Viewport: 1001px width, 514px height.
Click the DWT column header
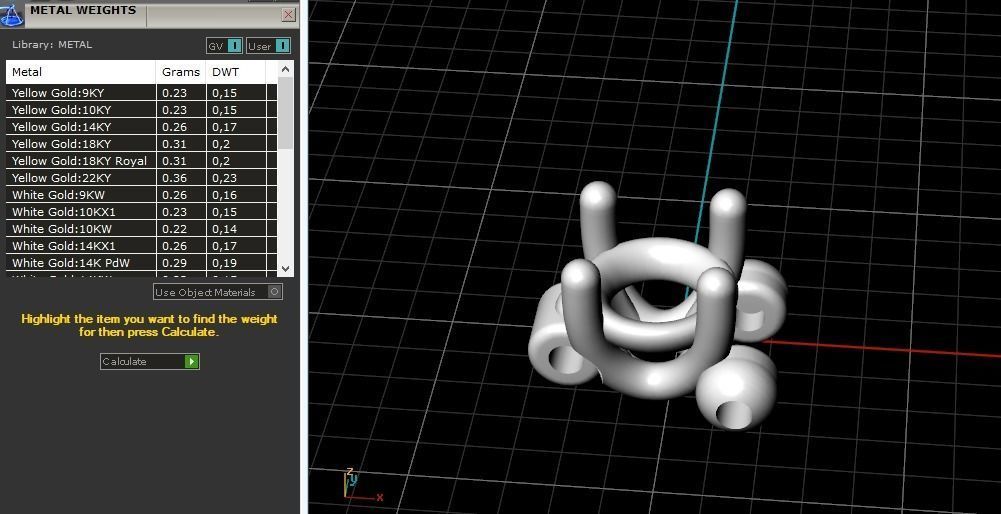tap(236, 72)
